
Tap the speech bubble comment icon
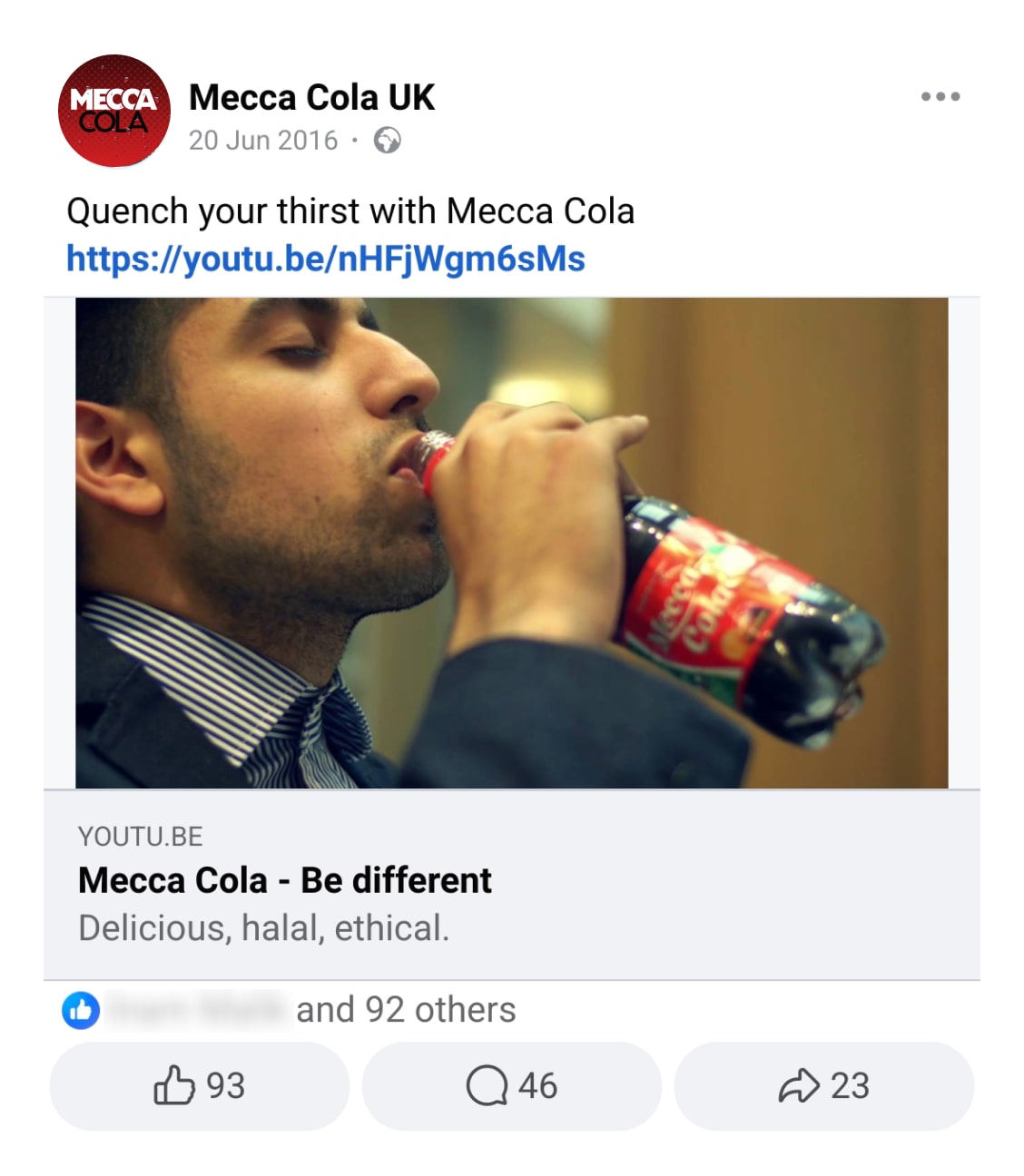(x=487, y=1085)
